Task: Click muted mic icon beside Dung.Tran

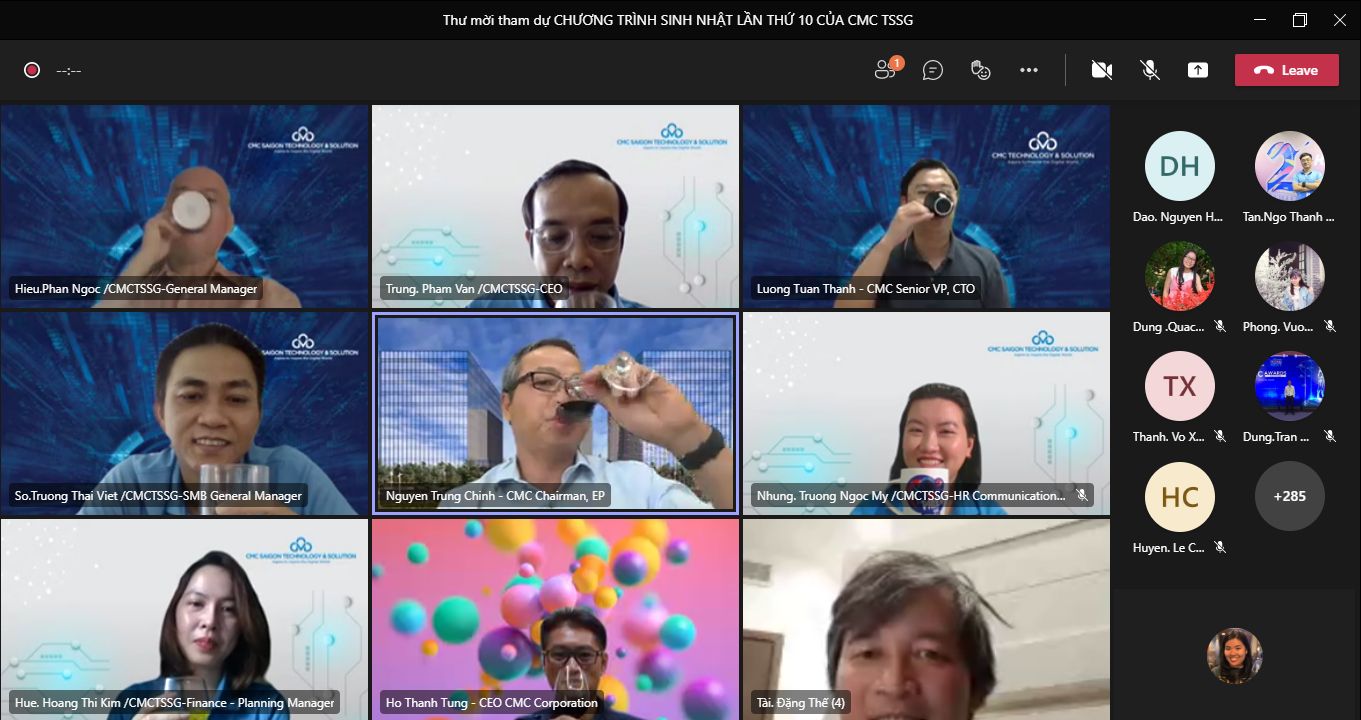Action: (1330, 436)
